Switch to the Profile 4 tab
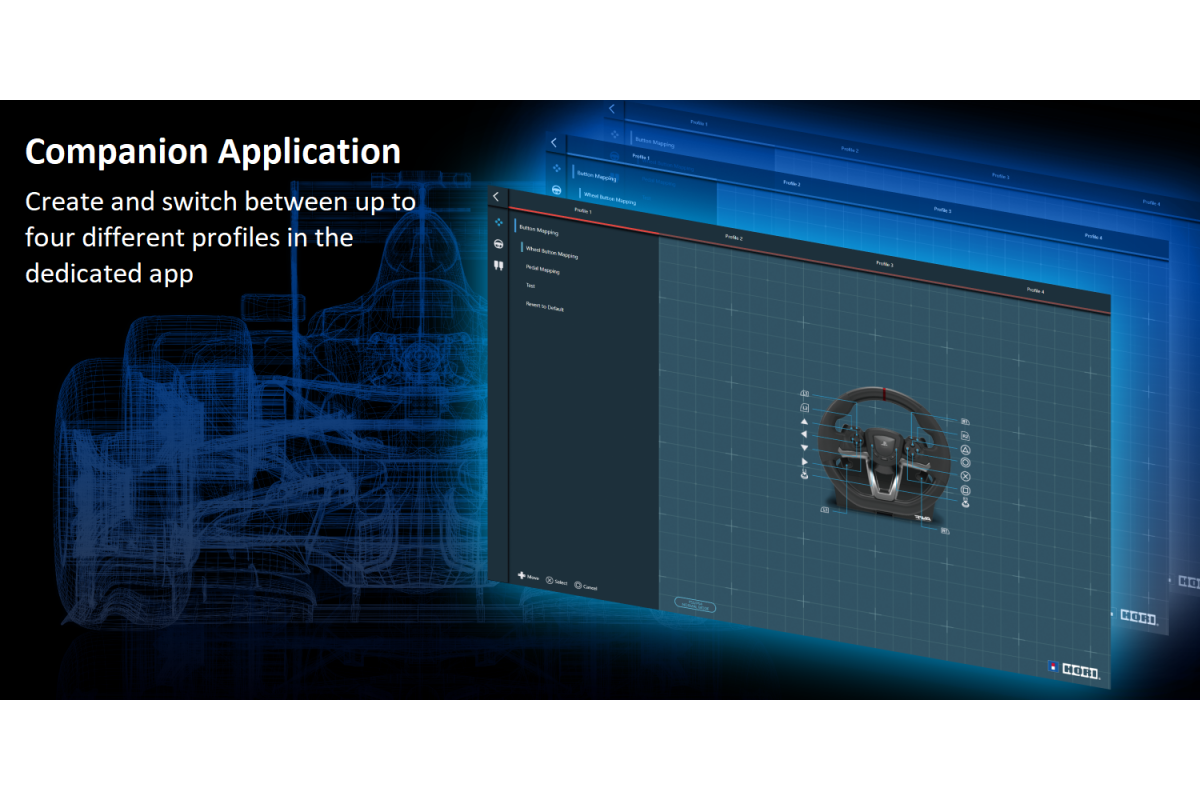 (1035, 290)
